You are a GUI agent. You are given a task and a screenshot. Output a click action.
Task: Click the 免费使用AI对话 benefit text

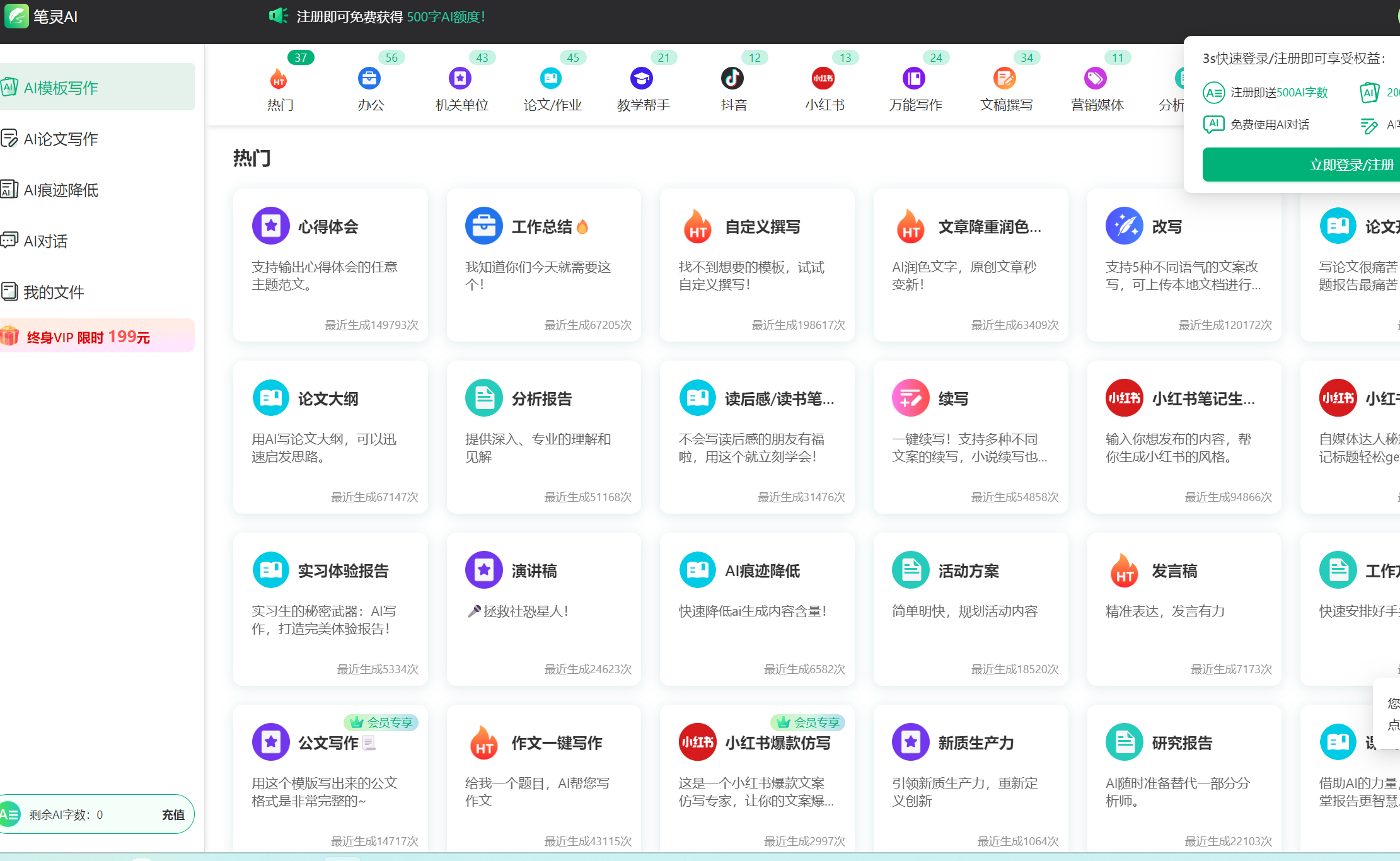tap(1270, 124)
